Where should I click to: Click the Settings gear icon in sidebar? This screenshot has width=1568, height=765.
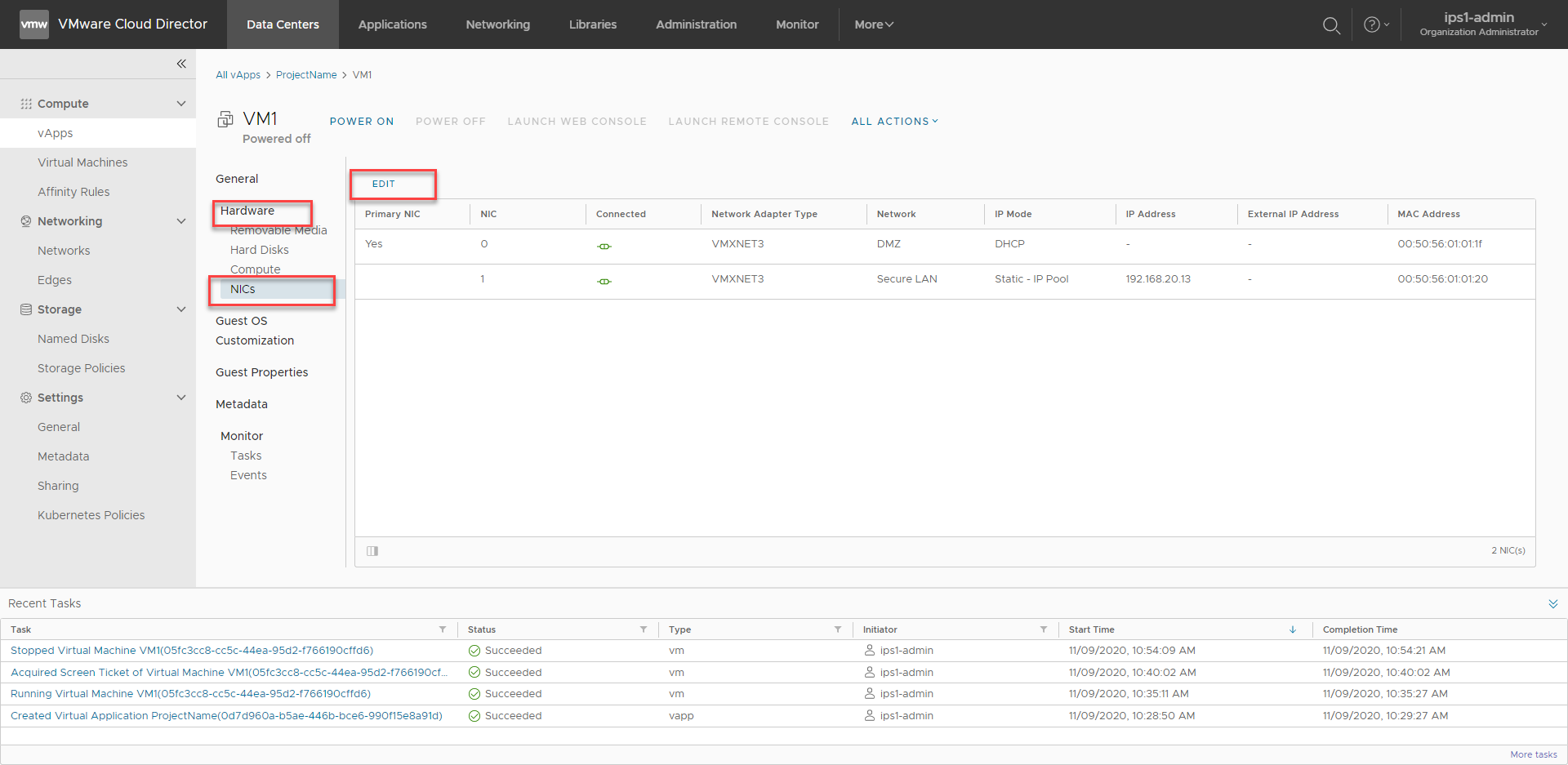point(26,398)
